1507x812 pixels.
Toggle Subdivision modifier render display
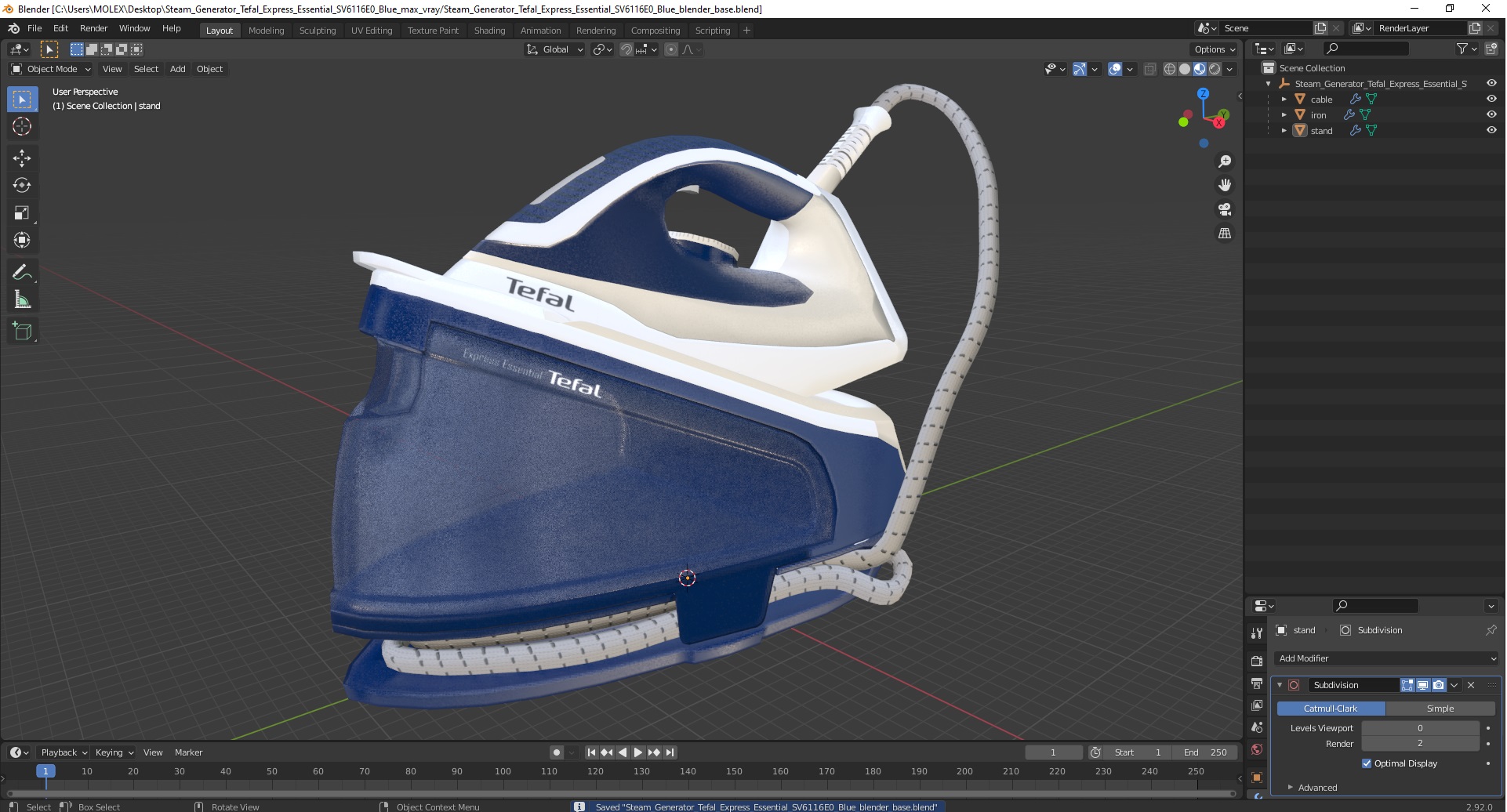1439,685
